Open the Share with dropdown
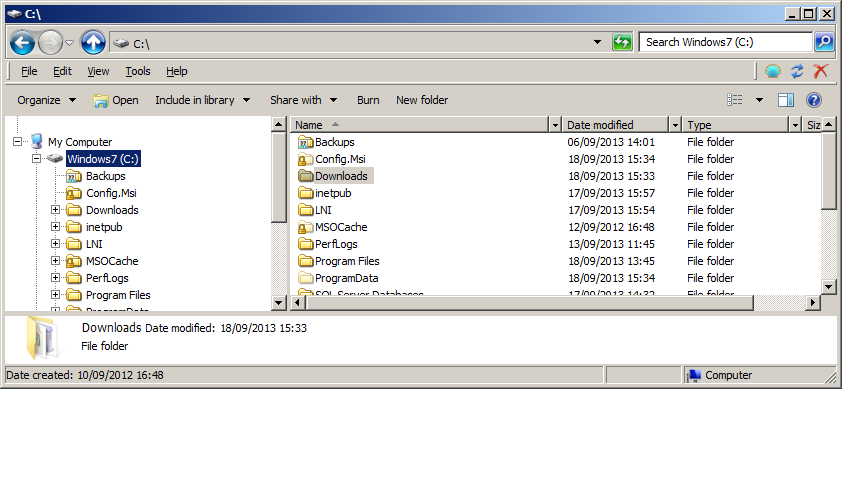This screenshot has height=480, width=842. pos(303,100)
